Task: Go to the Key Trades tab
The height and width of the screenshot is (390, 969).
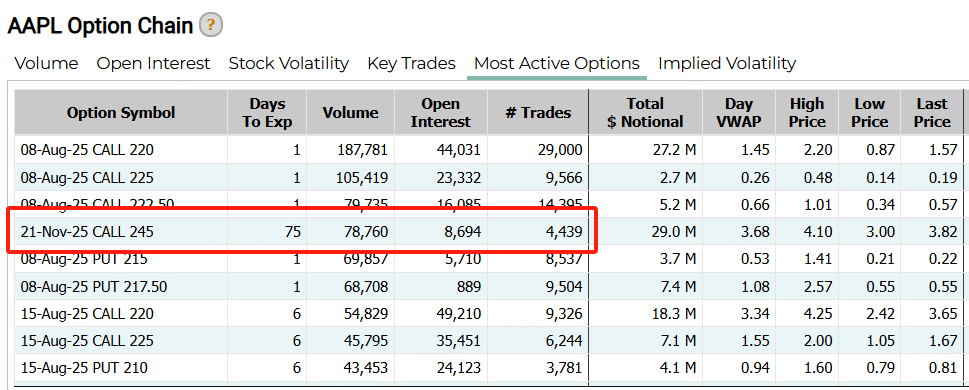Action: tap(411, 63)
